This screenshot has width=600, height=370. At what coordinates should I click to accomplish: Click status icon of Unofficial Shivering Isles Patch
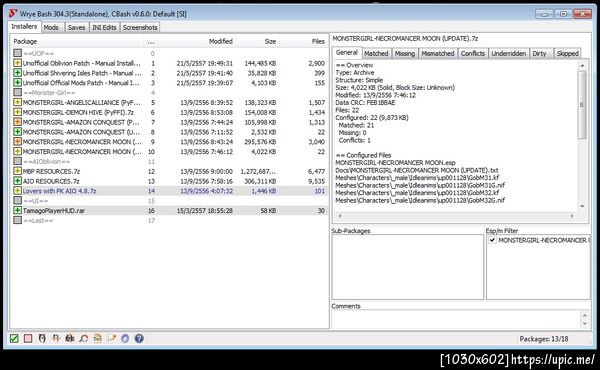(17, 73)
